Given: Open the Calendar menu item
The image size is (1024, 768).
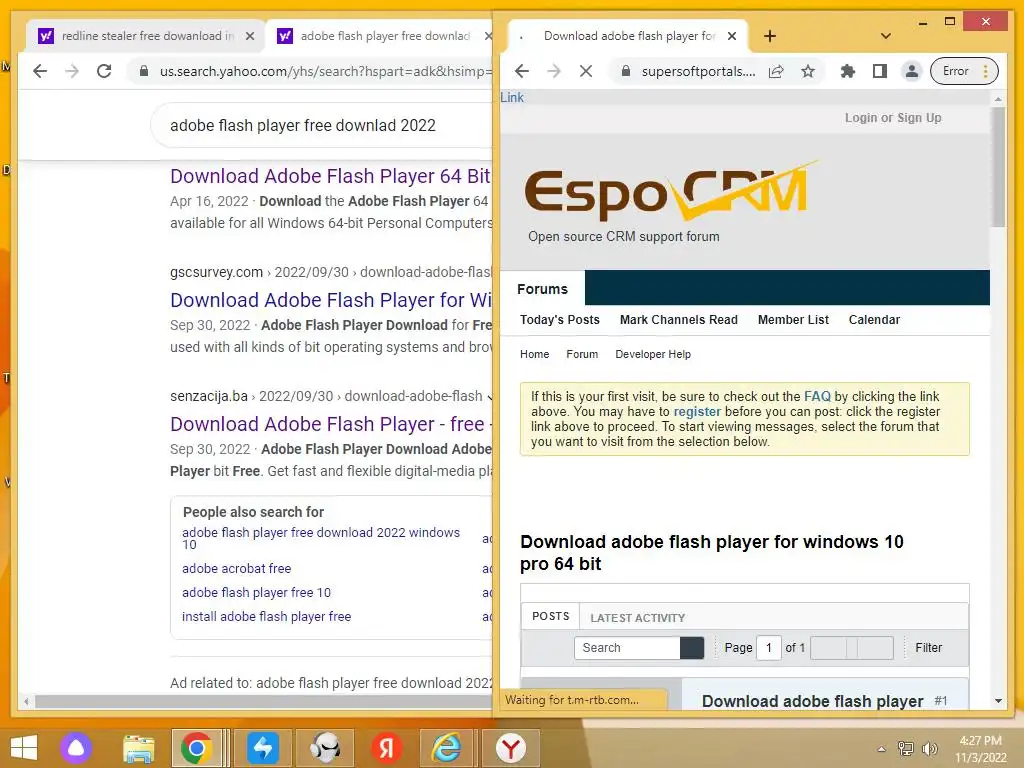Looking at the screenshot, I should (874, 319).
